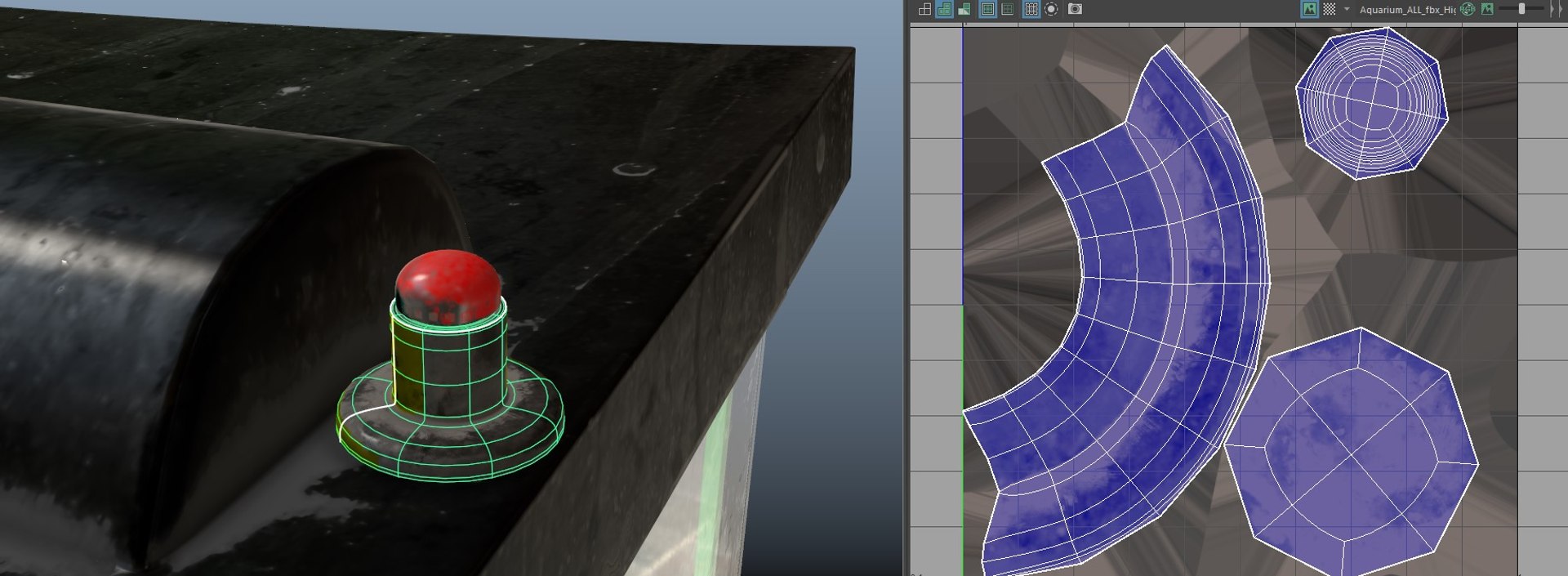Expand the collapsed toolbar arrows at right
Viewport: 1568px width, 576px height.
[1555, 9]
